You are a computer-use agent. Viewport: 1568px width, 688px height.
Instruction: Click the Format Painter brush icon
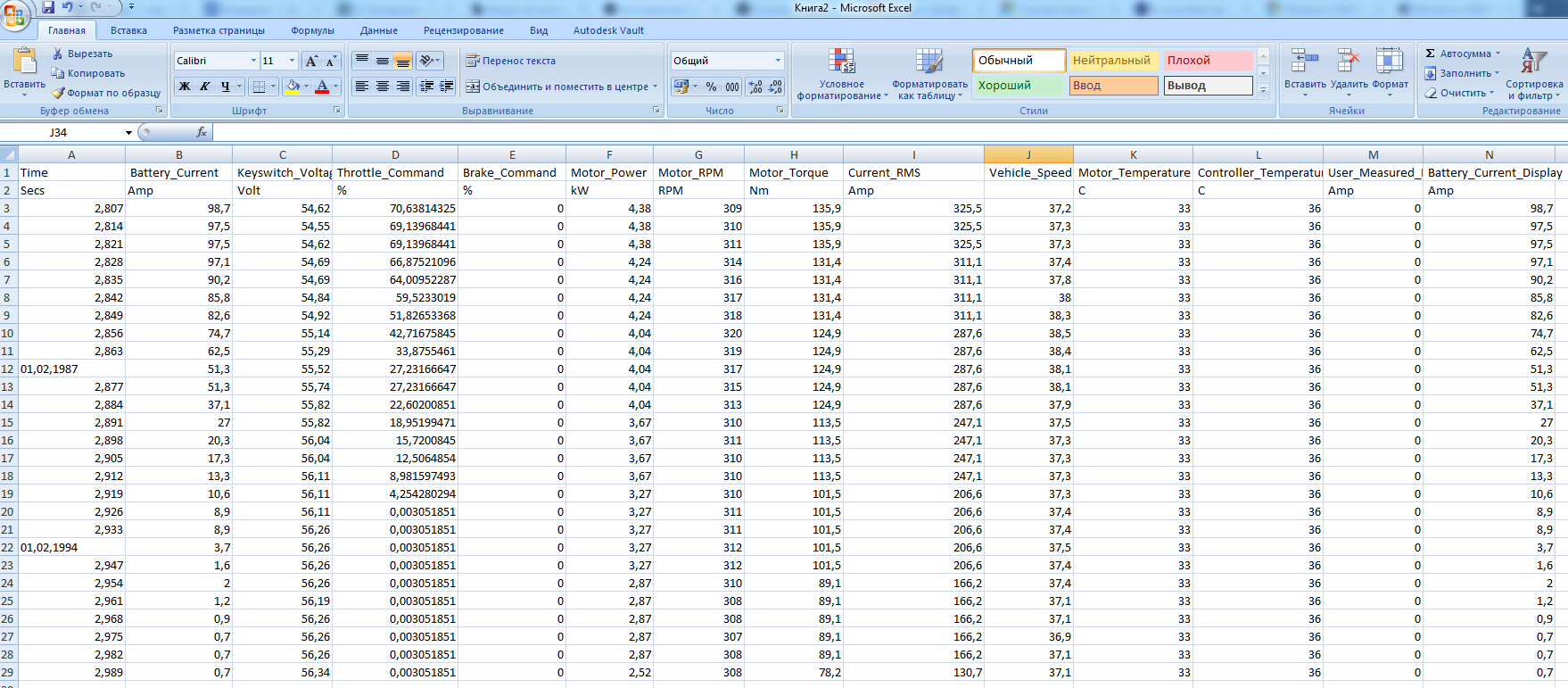[58, 93]
